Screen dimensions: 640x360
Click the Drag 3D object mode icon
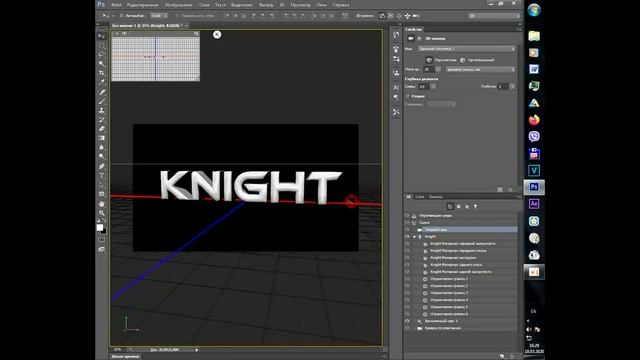click(x=399, y=16)
